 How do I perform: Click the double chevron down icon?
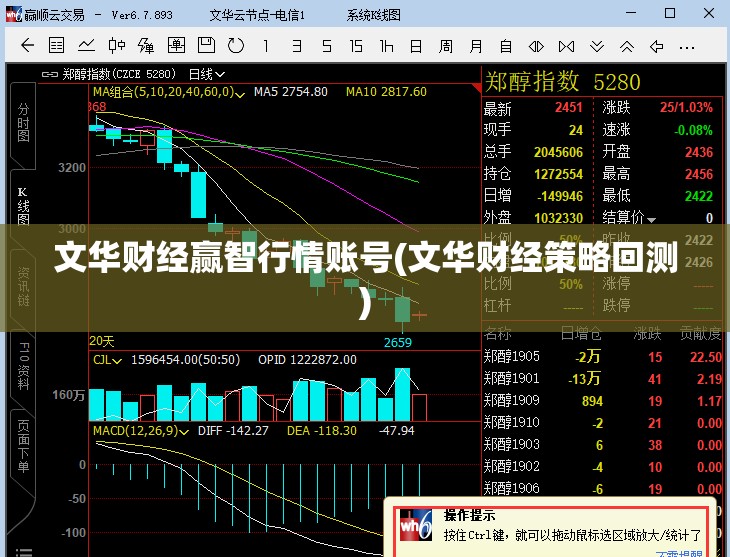597,46
